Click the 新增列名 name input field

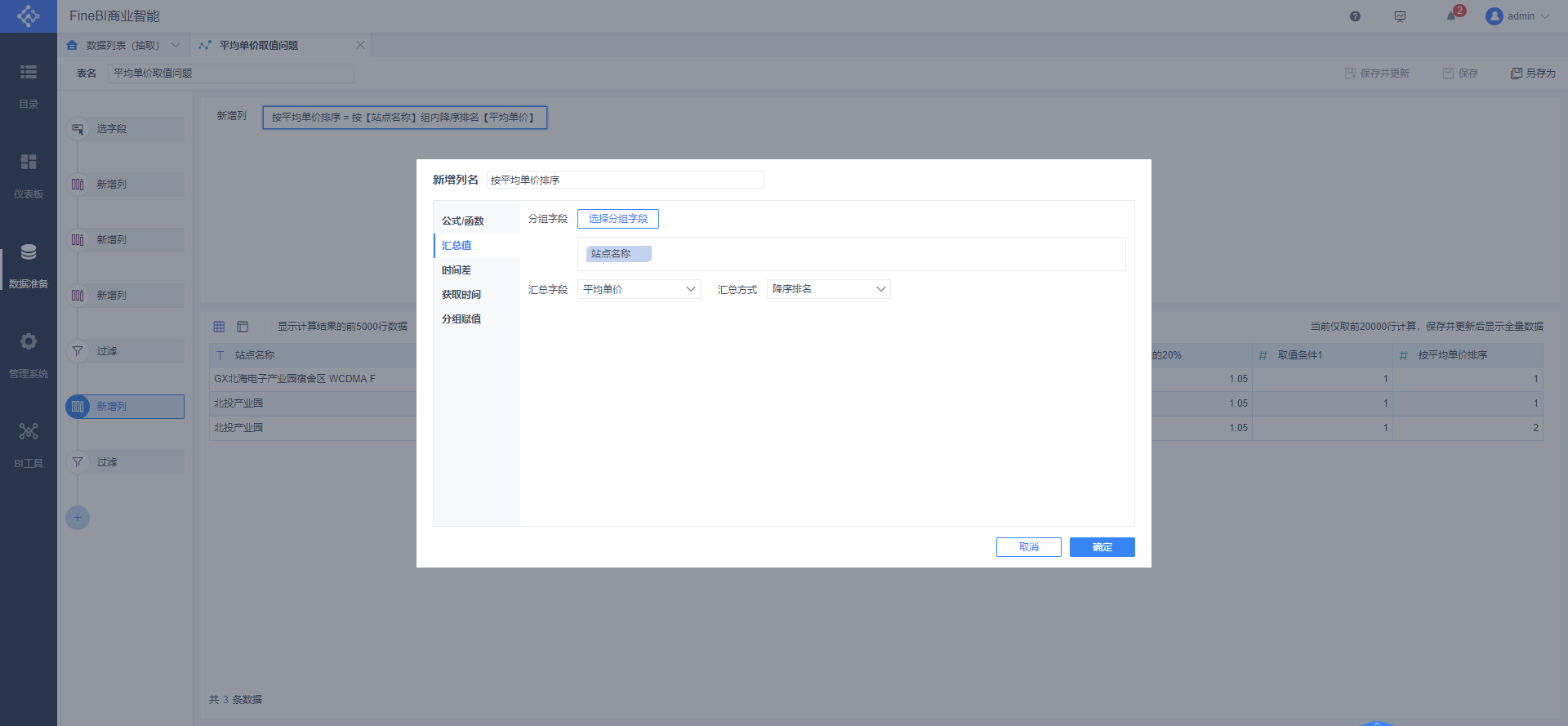pyautogui.click(x=626, y=180)
